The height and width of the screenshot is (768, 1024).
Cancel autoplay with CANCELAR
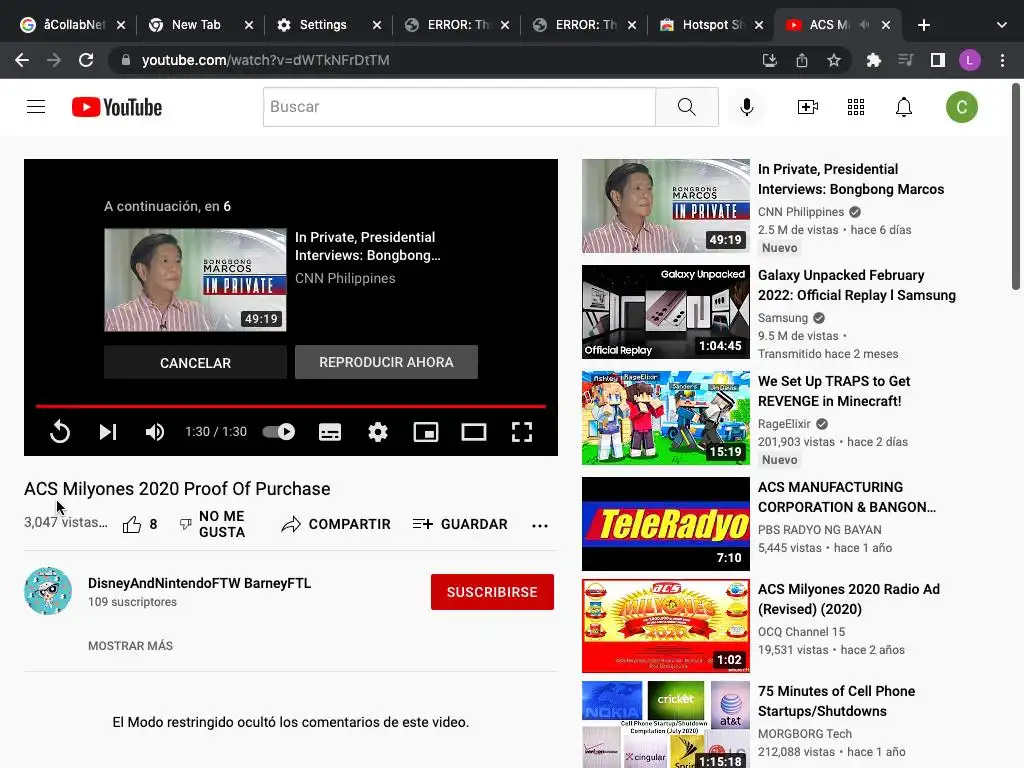[195, 362]
